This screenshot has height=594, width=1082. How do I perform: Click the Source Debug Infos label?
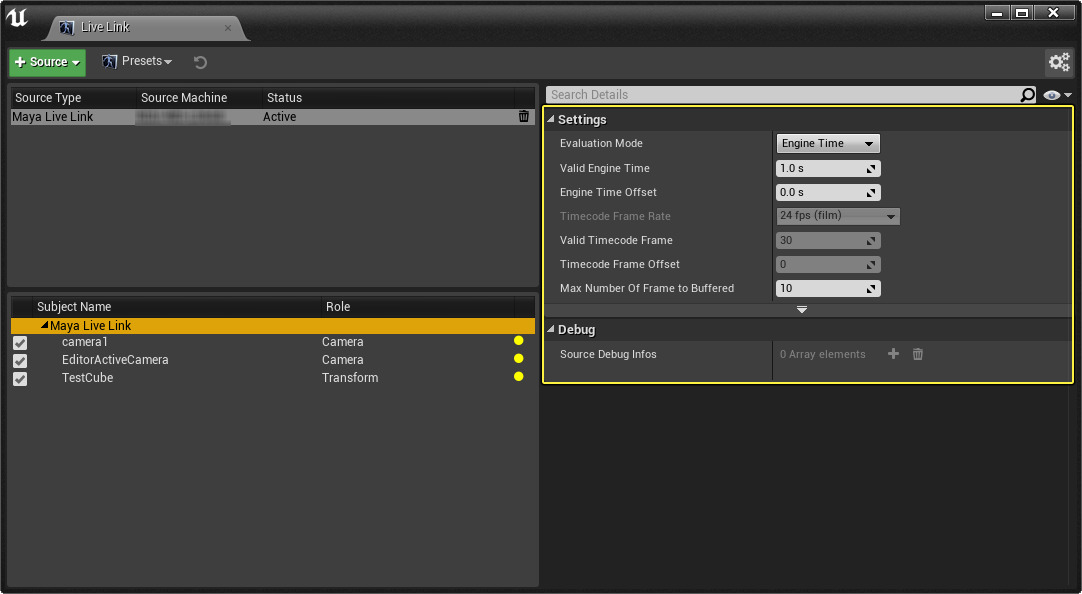click(608, 355)
